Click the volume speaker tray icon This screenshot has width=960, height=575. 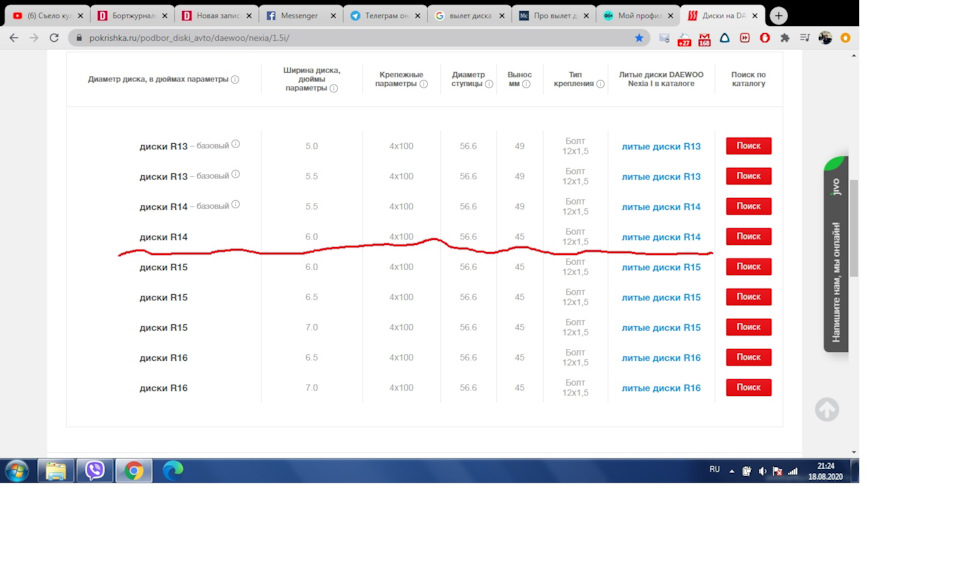coord(762,471)
